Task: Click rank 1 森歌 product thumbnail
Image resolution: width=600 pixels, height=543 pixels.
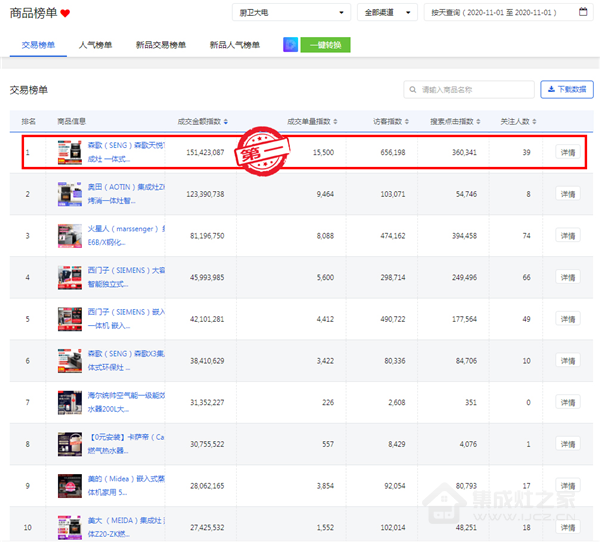Action: pyautogui.click(x=70, y=152)
